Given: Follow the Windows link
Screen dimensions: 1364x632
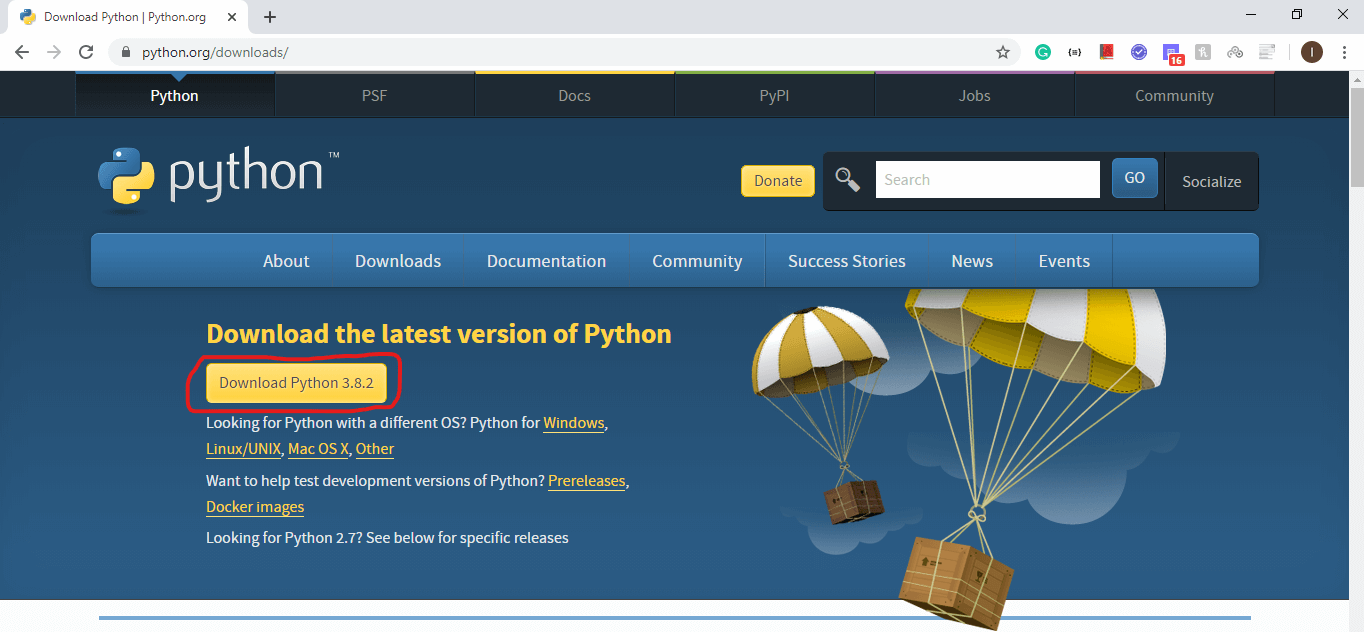Looking at the screenshot, I should click(x=574, y=423).
